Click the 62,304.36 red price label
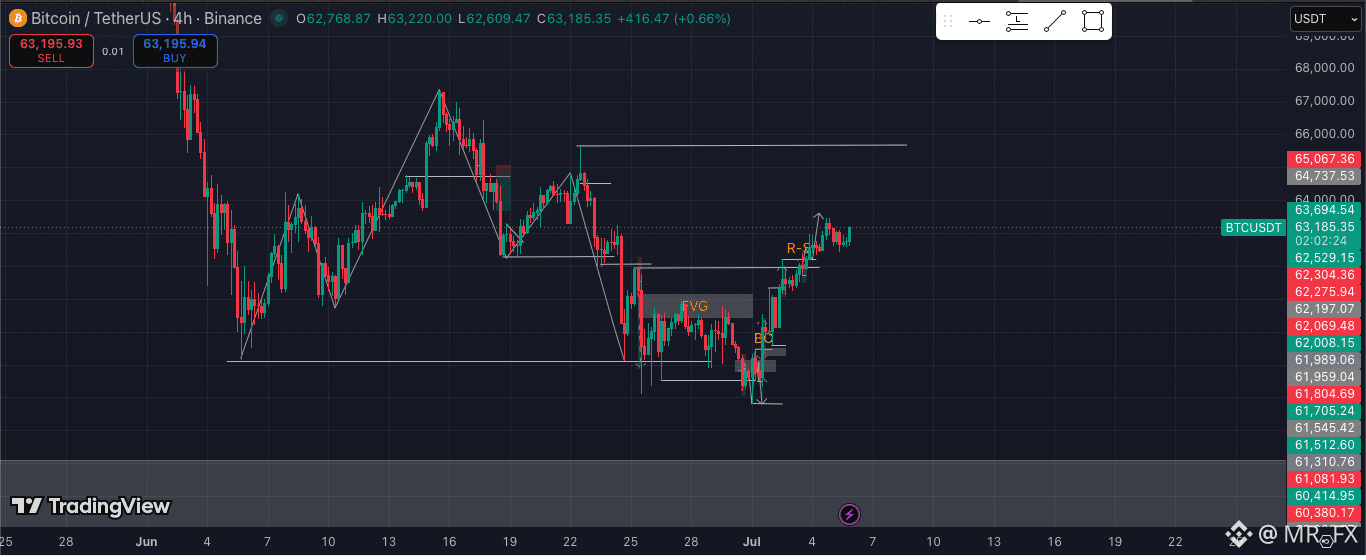 (1324, 275)
